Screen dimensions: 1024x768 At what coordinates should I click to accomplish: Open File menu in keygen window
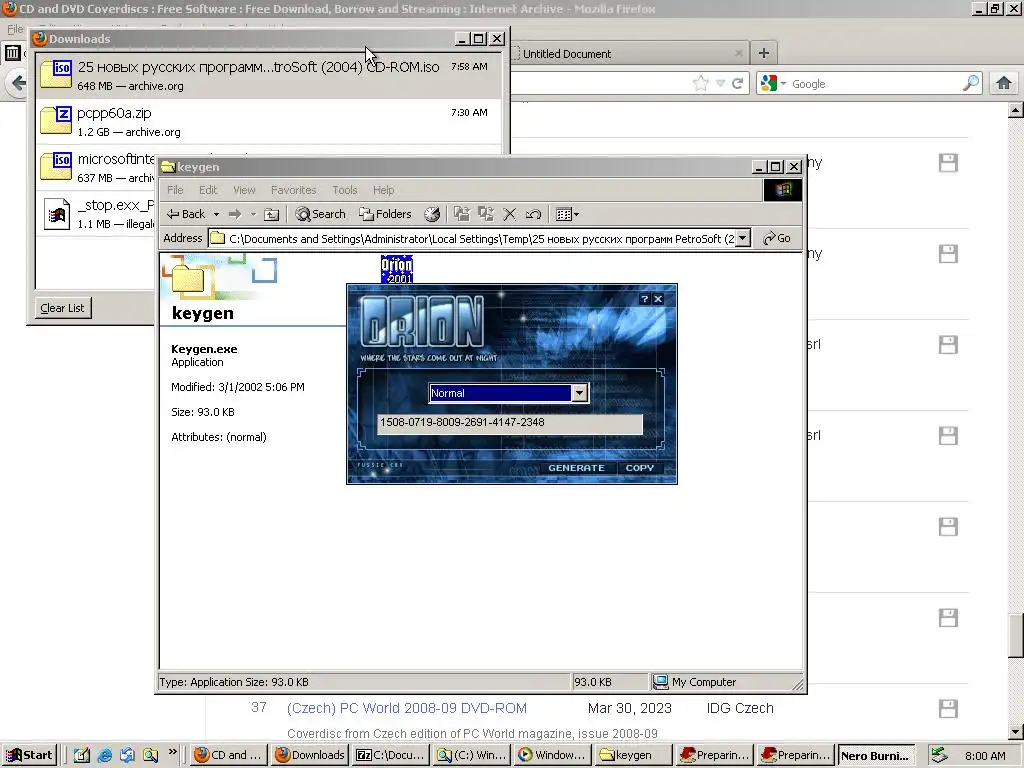(175, 190)
